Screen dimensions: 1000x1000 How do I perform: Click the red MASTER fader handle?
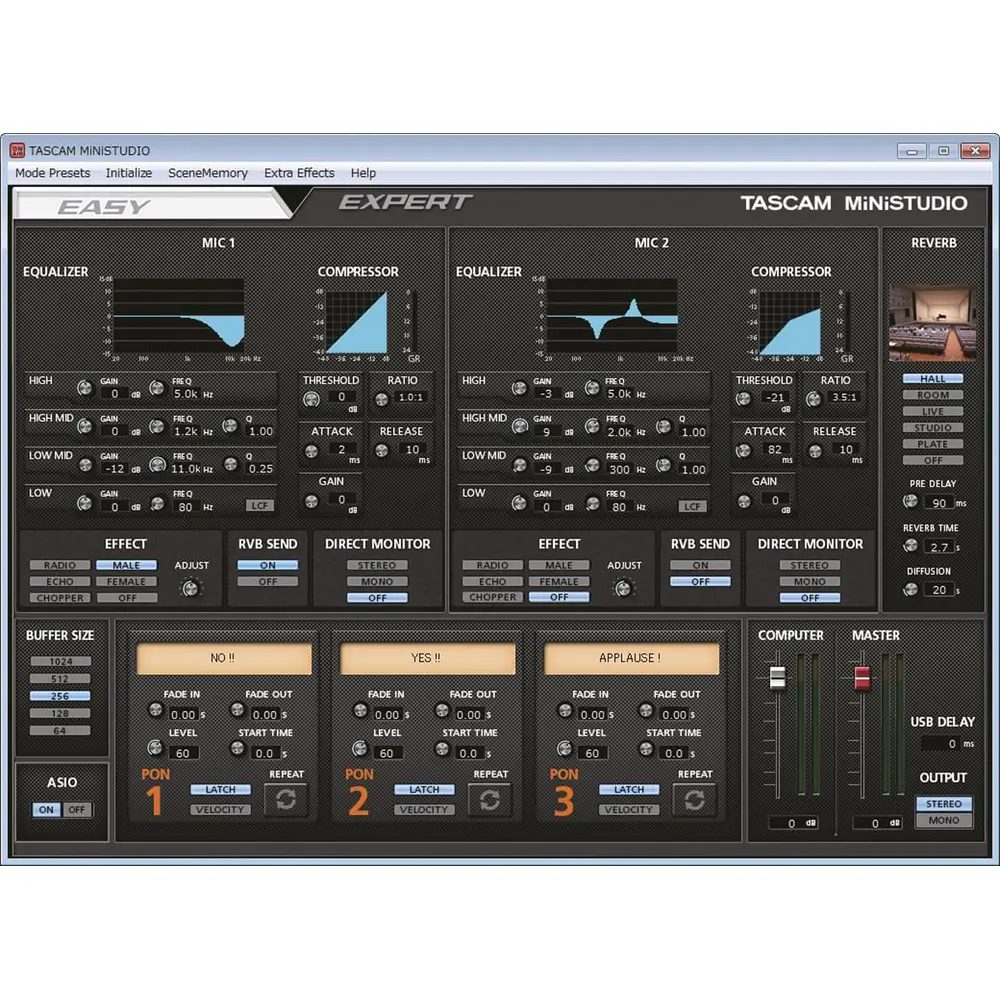click(x=862, y=679)
